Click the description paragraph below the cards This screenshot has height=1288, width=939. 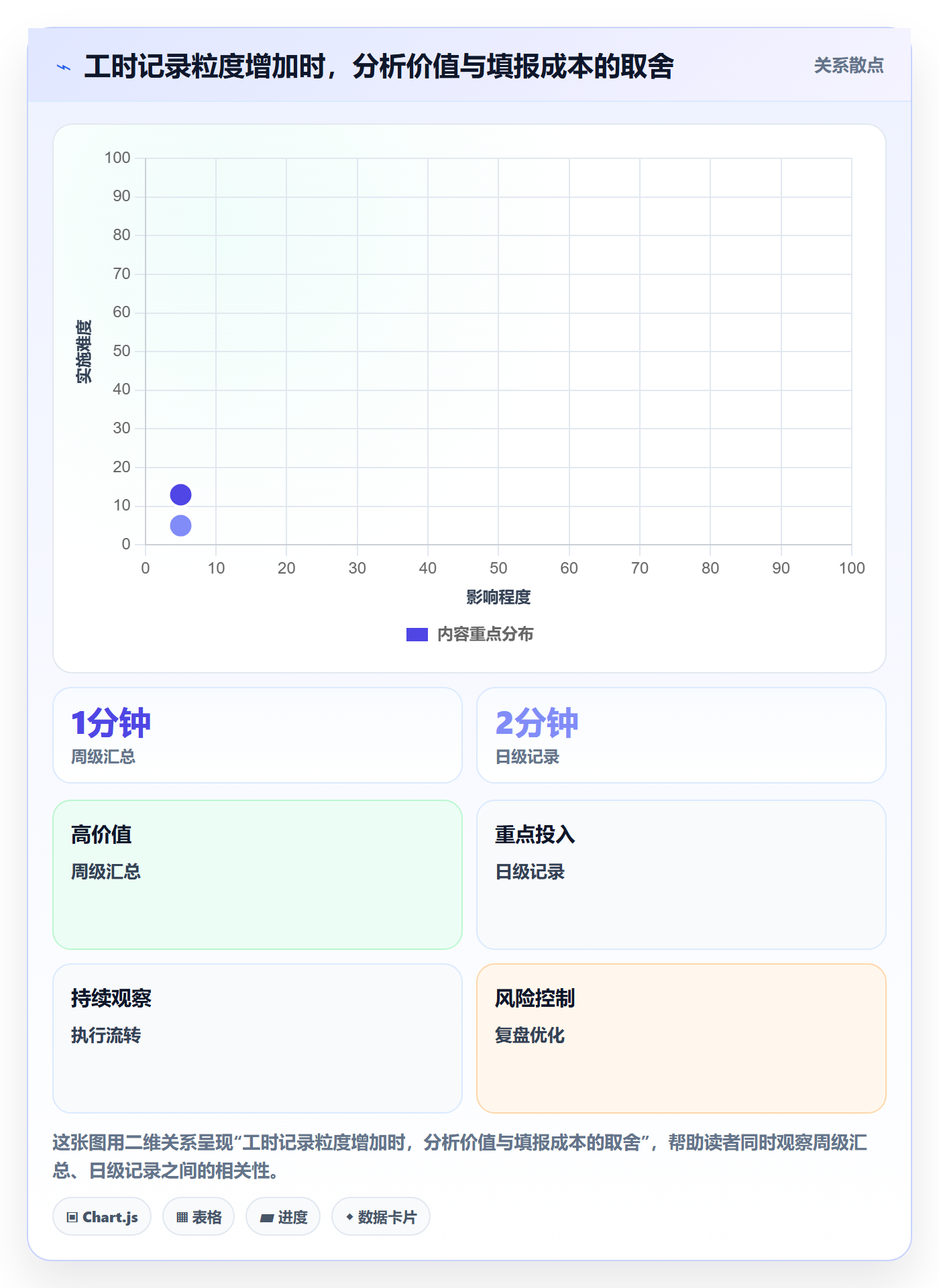[460, 1157]
